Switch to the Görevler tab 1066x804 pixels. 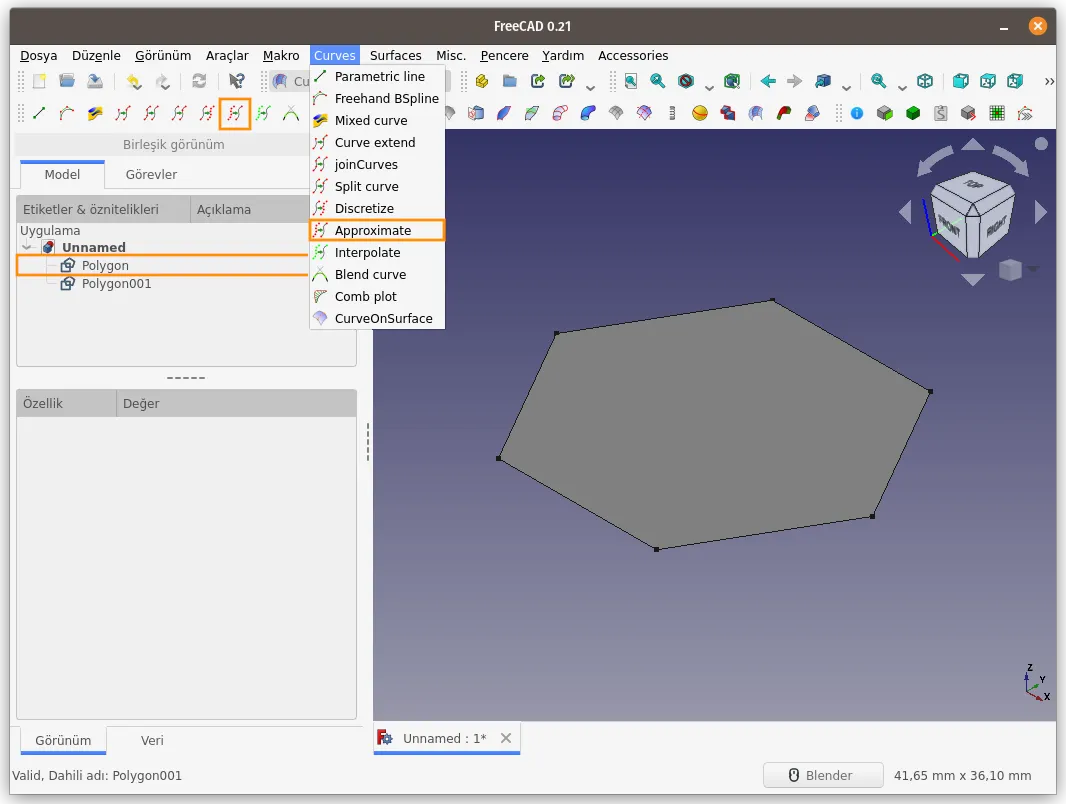(151, 175)
